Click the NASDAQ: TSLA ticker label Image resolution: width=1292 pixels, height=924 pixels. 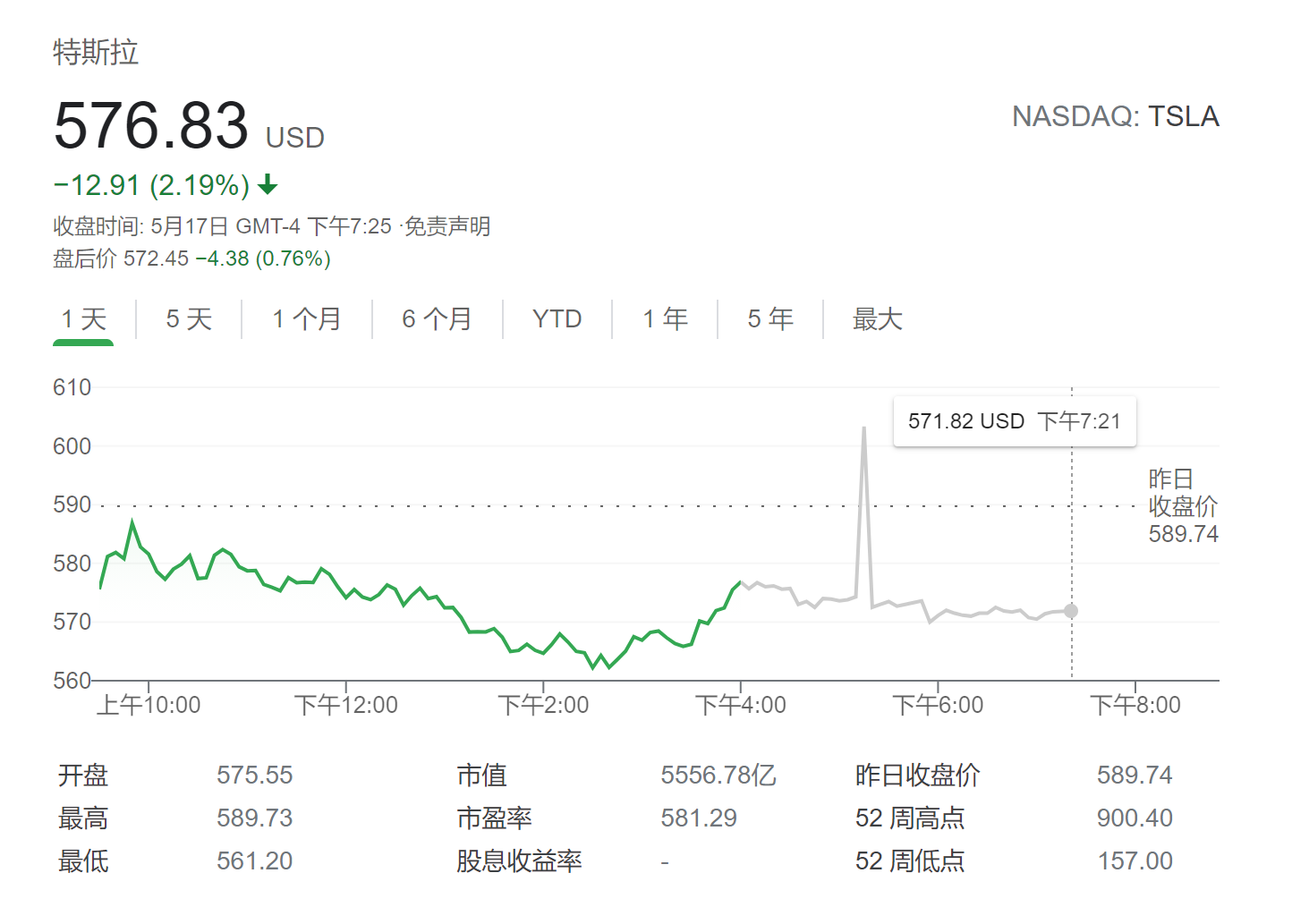1115,117
